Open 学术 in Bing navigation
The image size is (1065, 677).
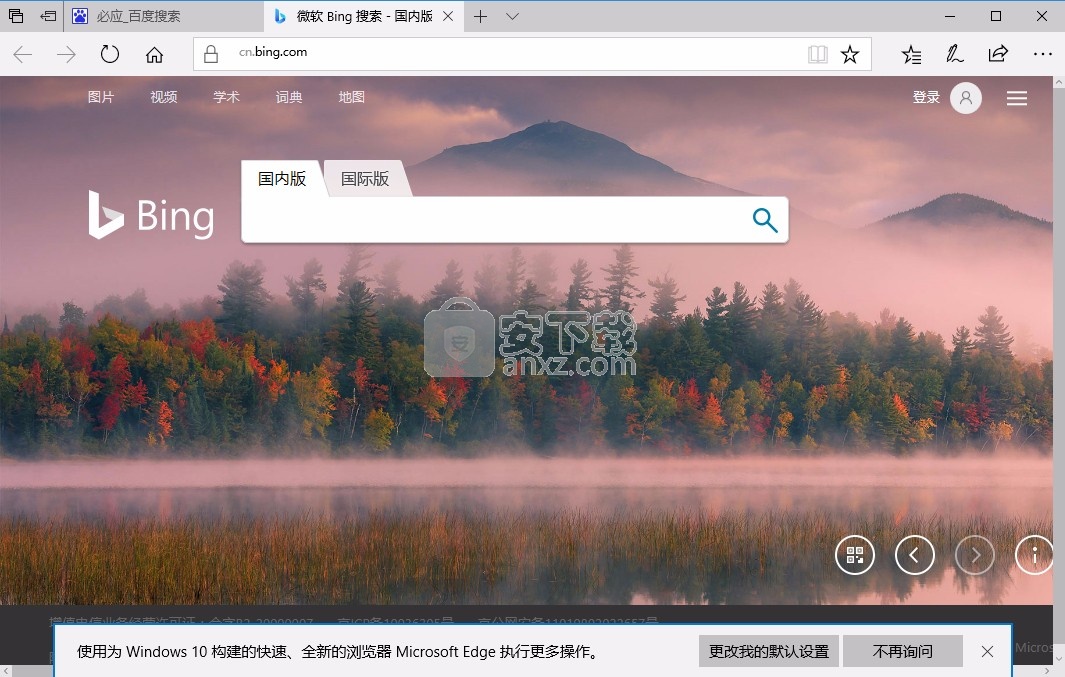(x=226, y=97)
